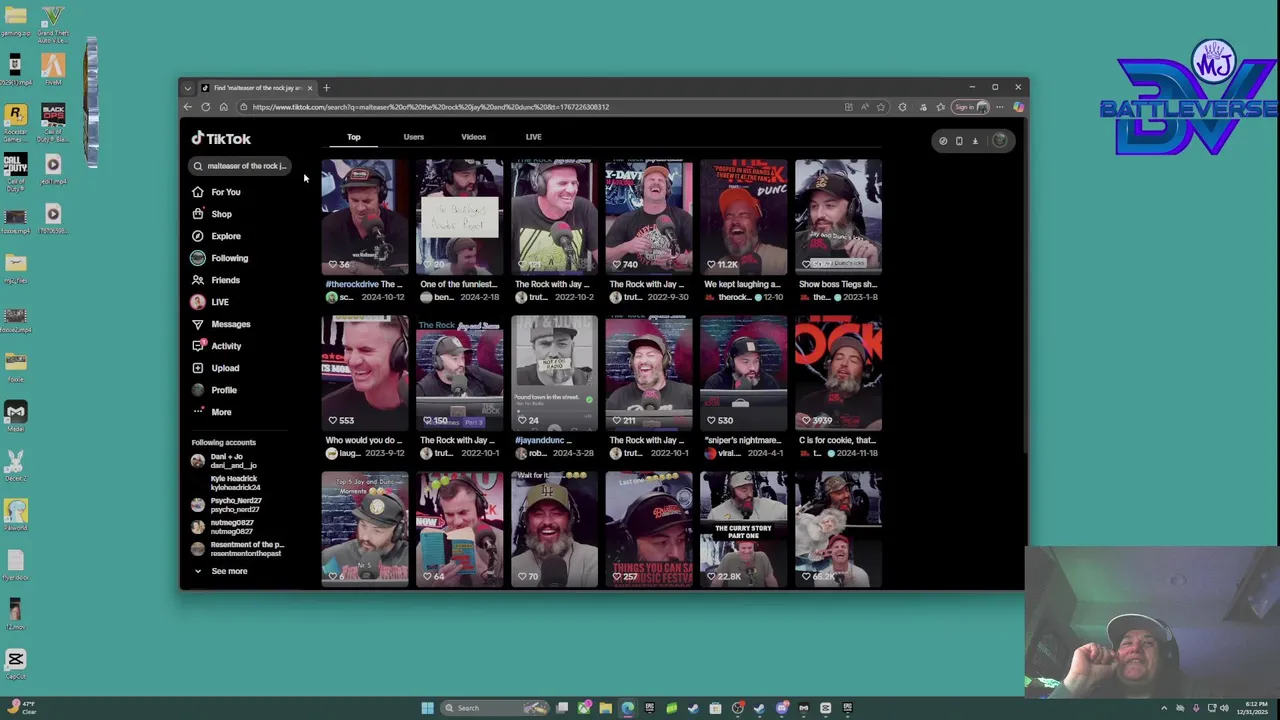Go to the Explore page
Viewport: 1280px width, 720px height.
[225, 236]
